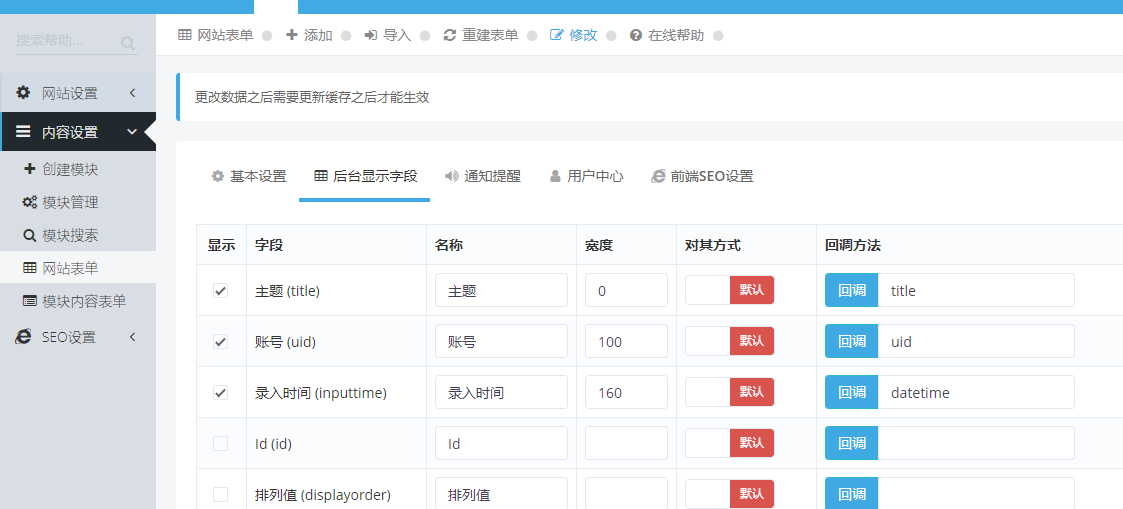Focus the 搜索帮助 search field
This screenshot has width=1123, height=509.
tap(66, 41)
